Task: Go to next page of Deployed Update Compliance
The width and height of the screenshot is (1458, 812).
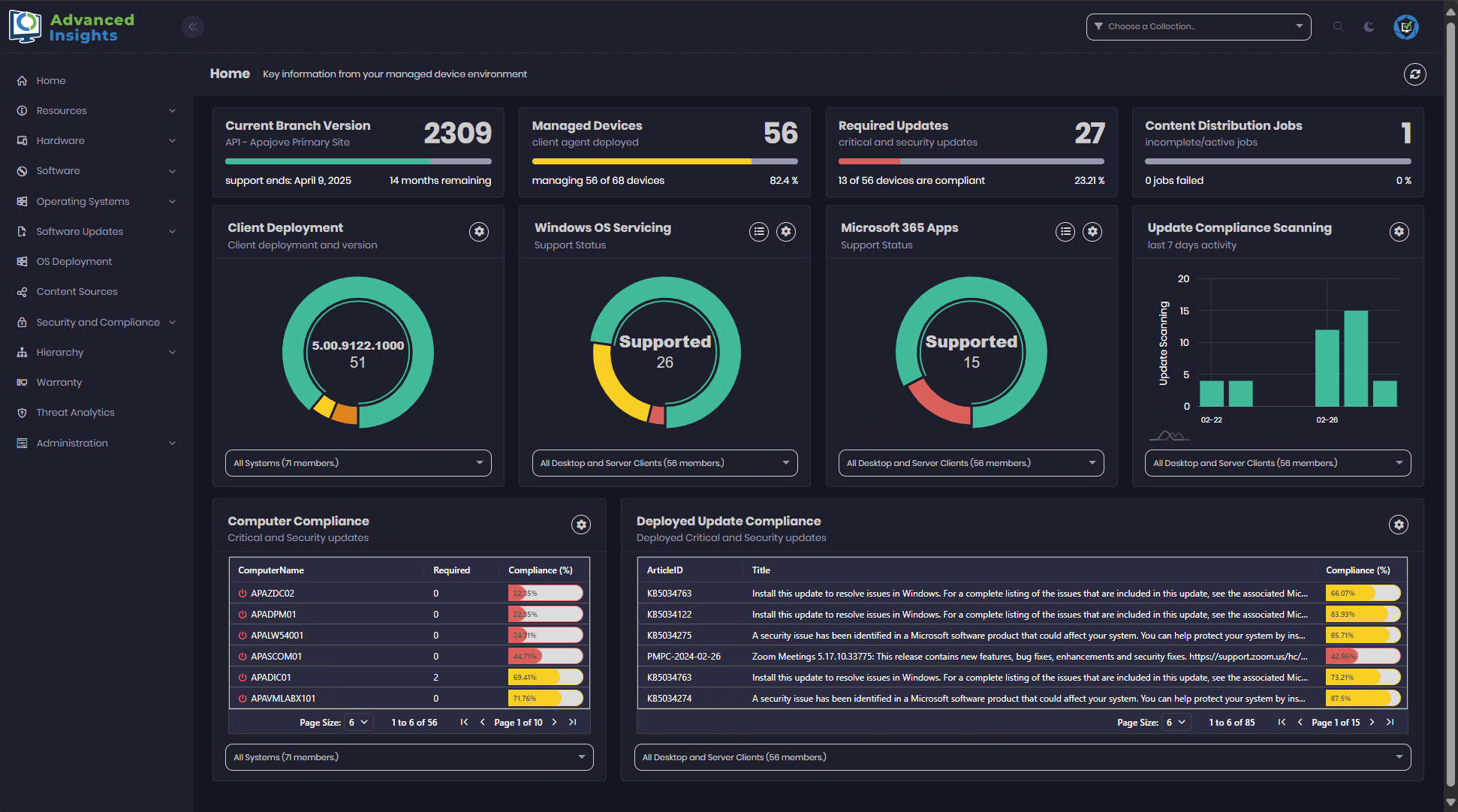Action: (1372, 723)
